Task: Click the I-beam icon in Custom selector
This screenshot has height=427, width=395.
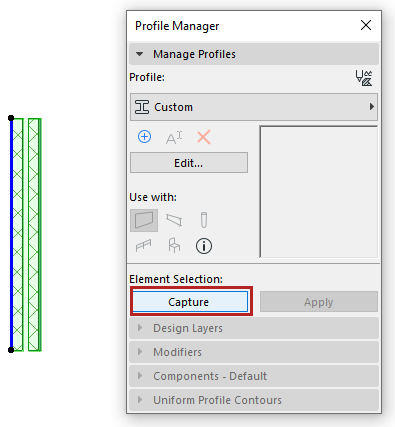Action: tap(142, 107)
